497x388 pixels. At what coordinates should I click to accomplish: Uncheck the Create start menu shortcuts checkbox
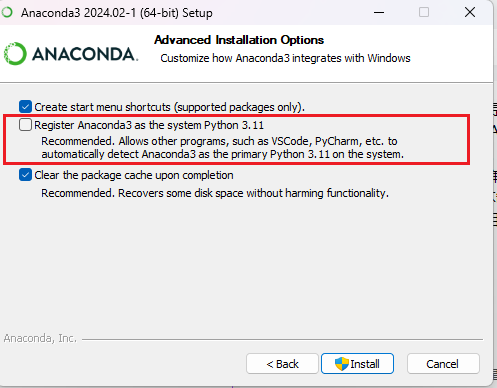point(25,107)
